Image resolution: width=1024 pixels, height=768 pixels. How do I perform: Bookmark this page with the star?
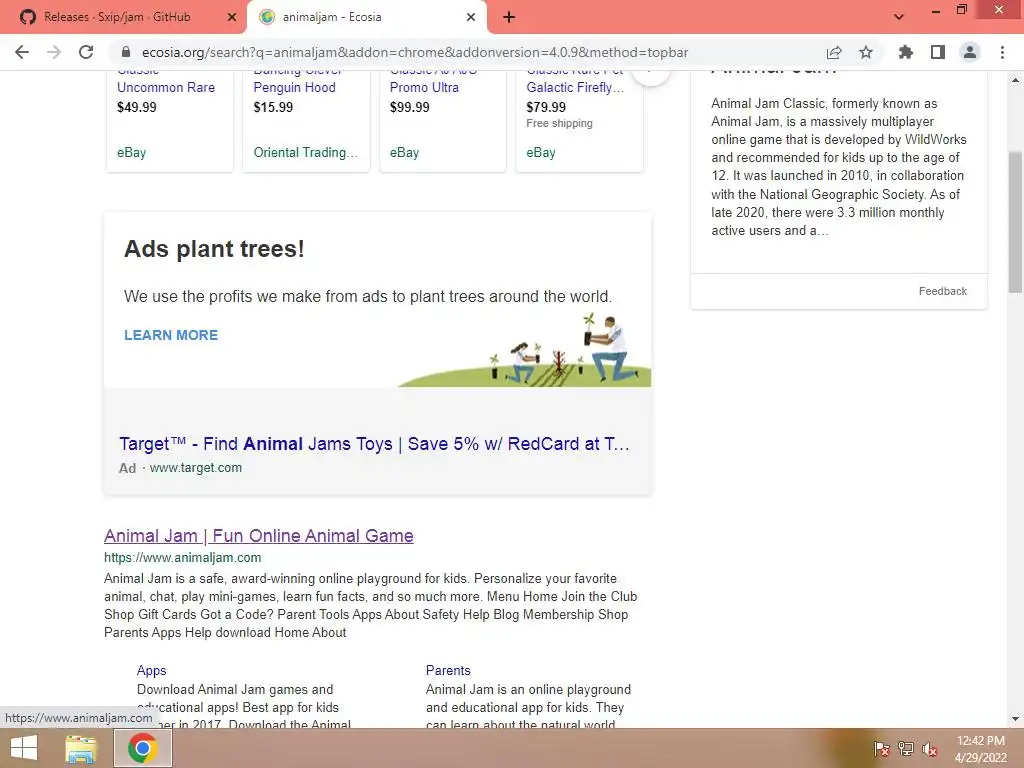click(866, 52)
